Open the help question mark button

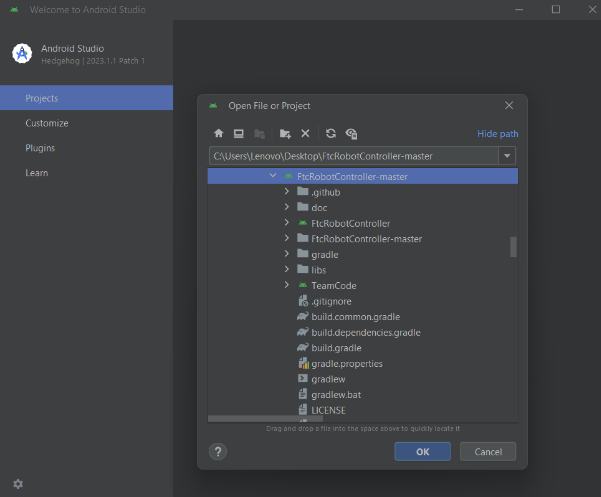[x=218, y=452]
